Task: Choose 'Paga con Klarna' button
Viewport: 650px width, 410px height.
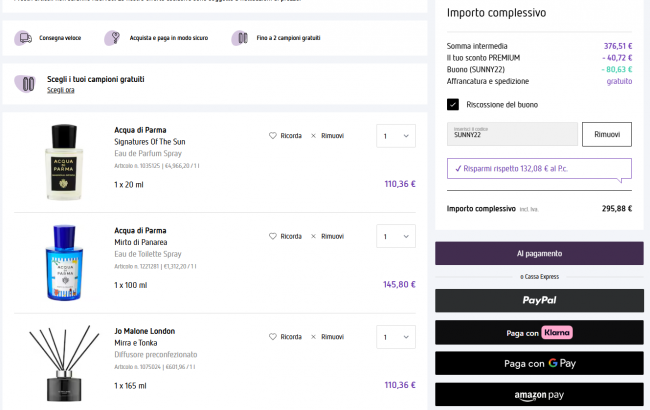Action: [539, 332]
